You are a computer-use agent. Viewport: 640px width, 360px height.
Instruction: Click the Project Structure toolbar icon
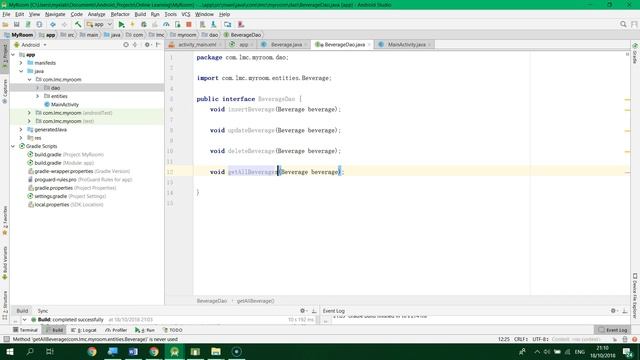click(x=227, y=24)
